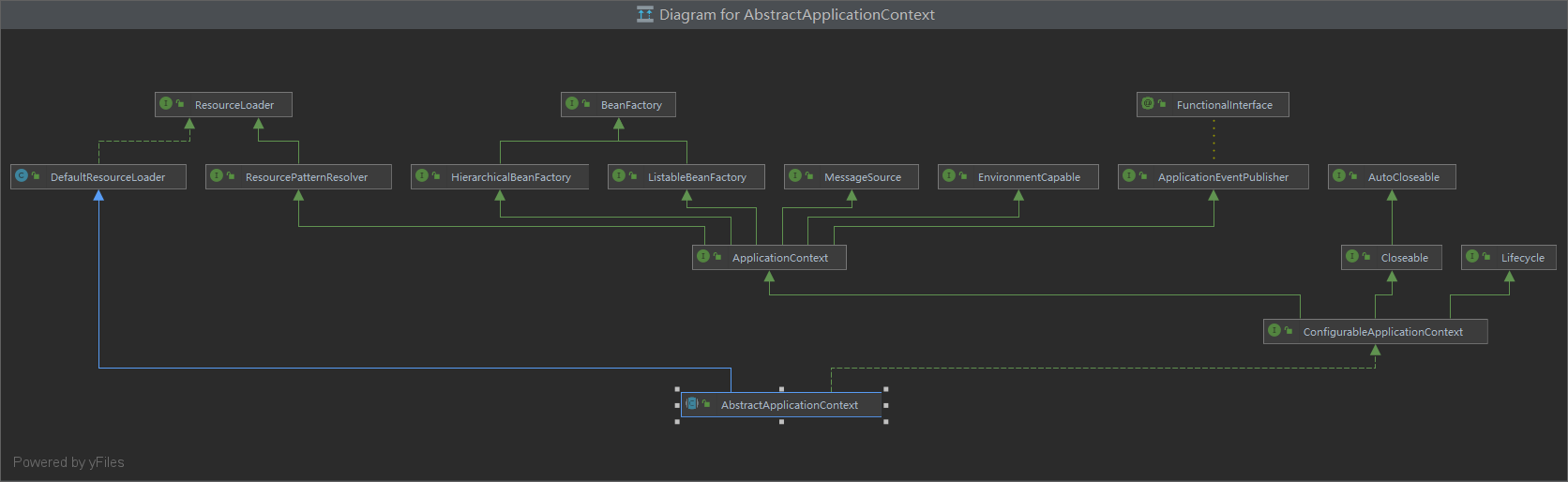Click the Diagram for AbstractApplicationContext title
Image resolution: width=1568 pixels, height=482 pixels.
click(x=797, y=14)
